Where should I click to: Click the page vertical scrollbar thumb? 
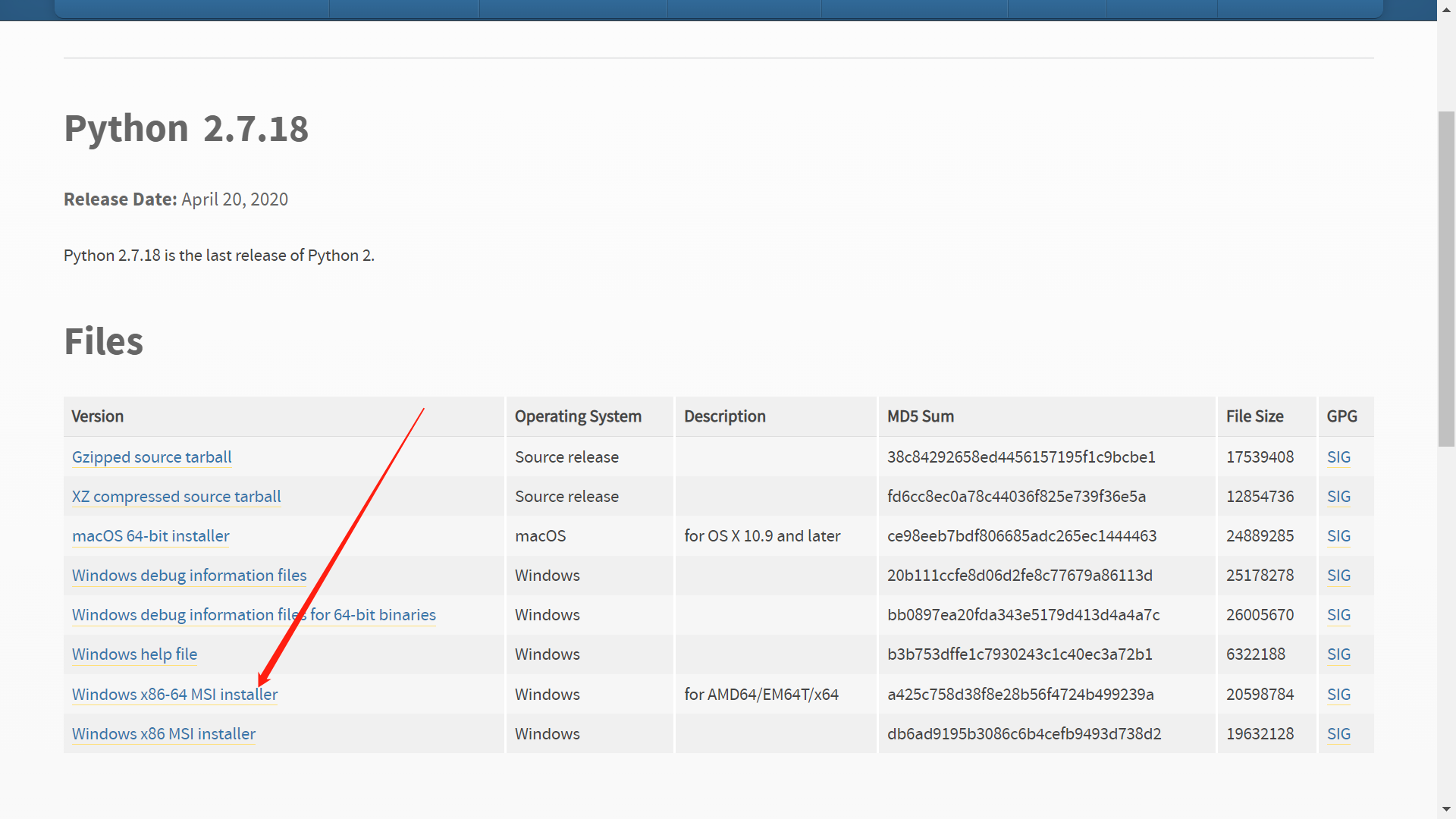pyautogui.click(x=1446, y=278)
